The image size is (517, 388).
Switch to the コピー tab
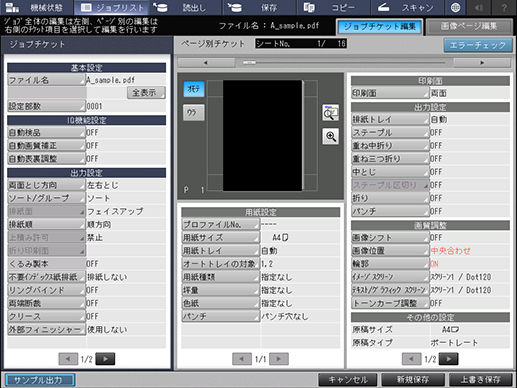tap(333, 7)
